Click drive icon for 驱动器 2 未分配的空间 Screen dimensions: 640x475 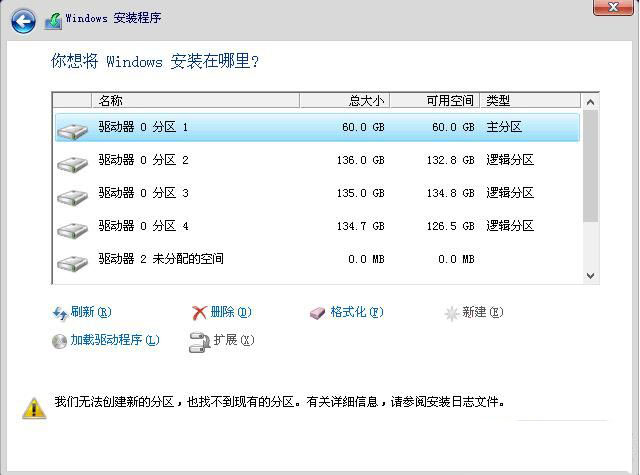tap(73, 263)
